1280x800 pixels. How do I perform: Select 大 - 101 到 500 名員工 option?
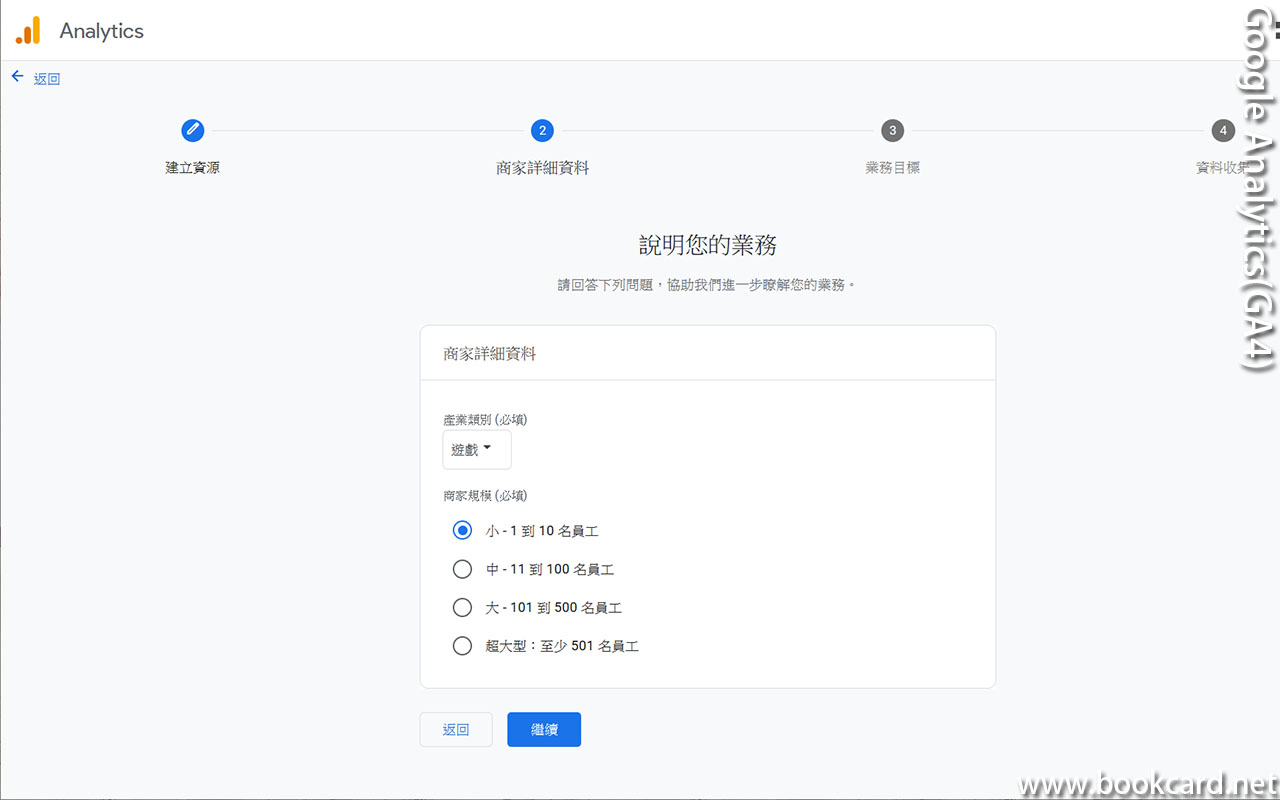[462, 607]
